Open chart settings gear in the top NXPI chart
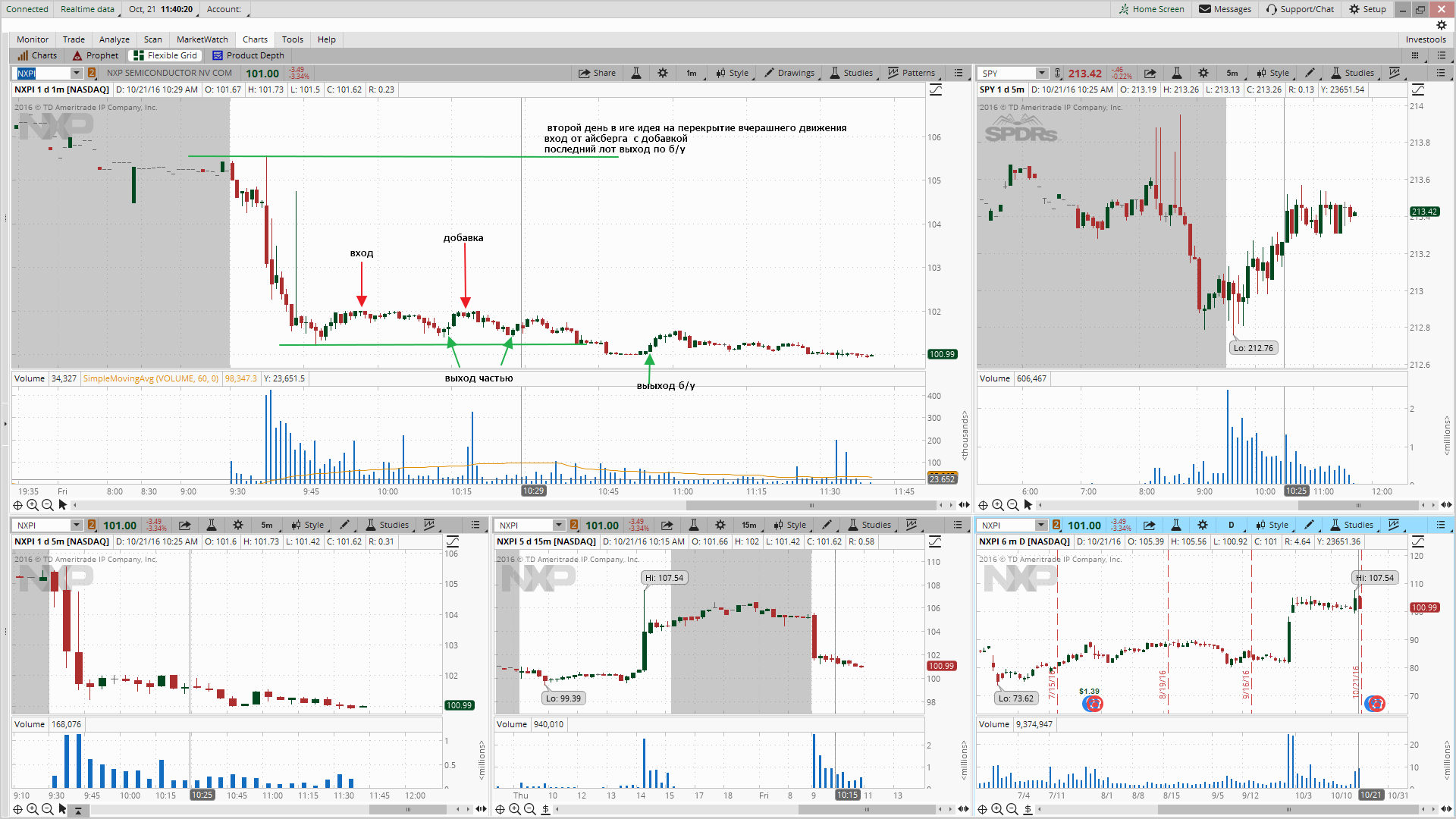1456x819 pixels. (x=663, y=73)
